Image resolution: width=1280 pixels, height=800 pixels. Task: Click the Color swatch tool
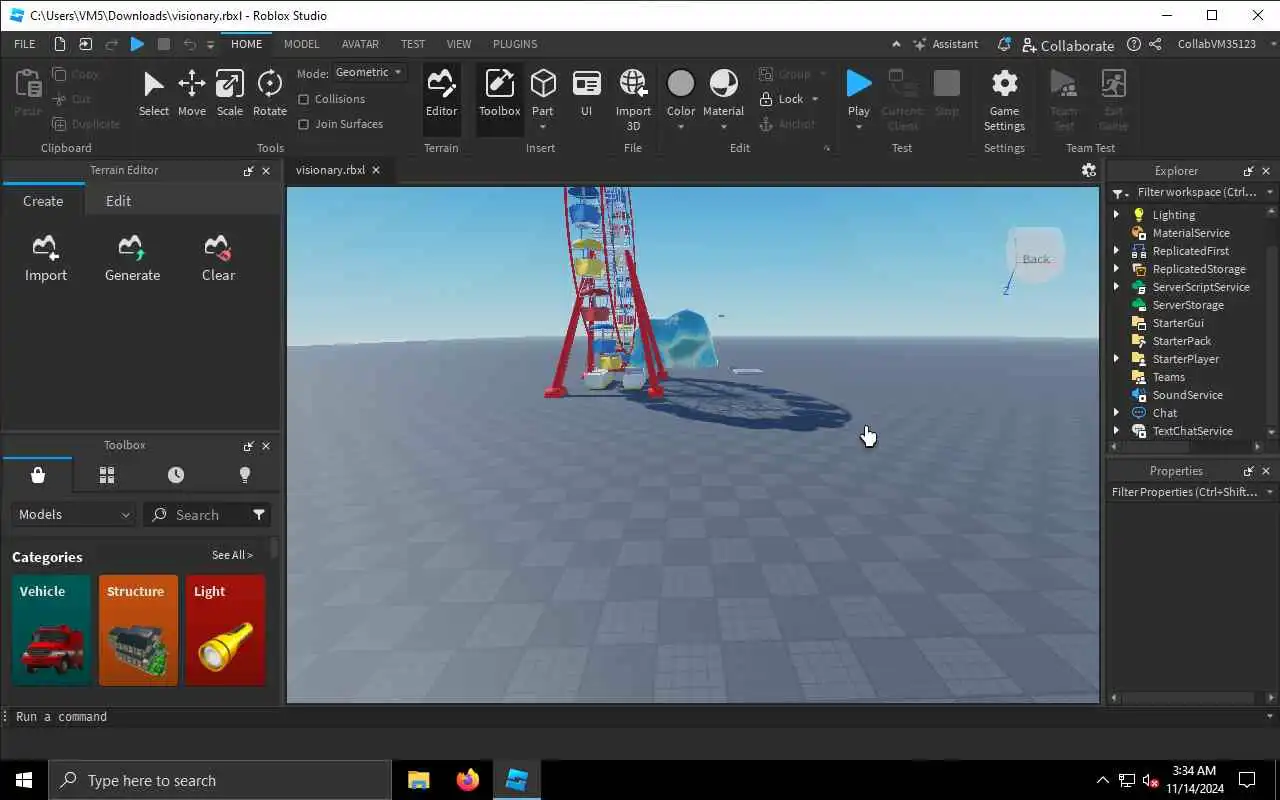681,83
